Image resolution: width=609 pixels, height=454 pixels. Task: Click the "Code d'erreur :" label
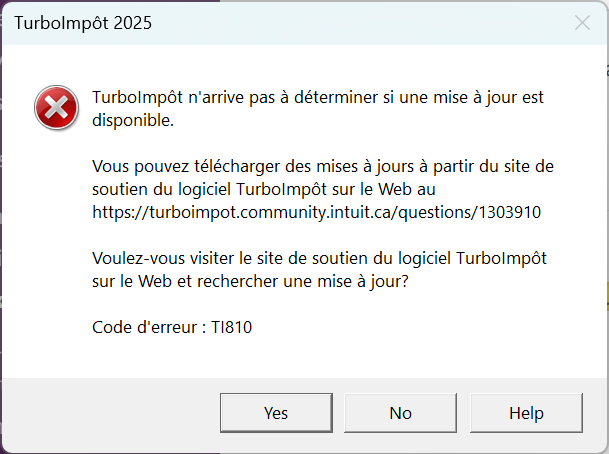pyautogui.click(x=149, y=327)
